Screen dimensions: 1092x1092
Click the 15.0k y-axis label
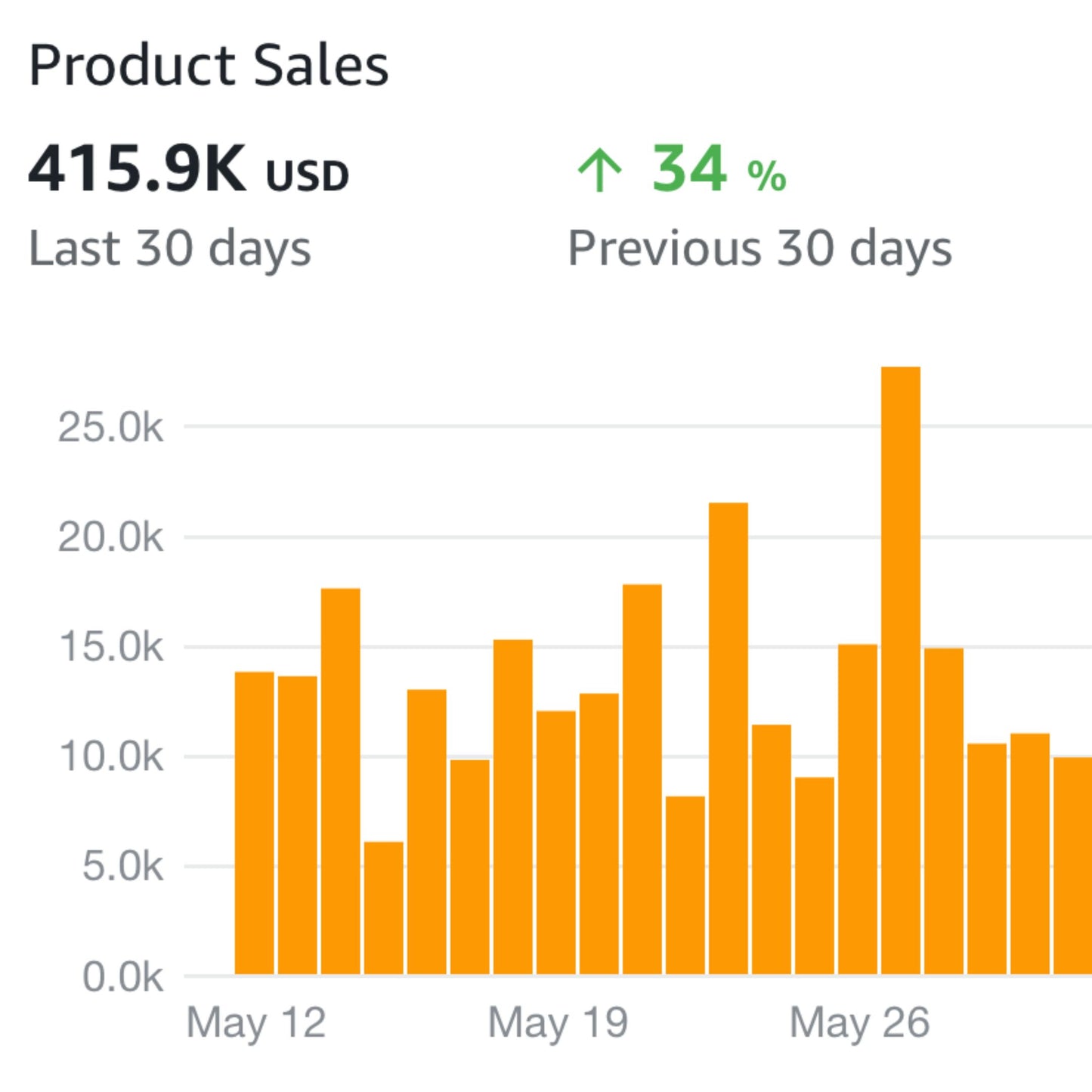[110, 648]
